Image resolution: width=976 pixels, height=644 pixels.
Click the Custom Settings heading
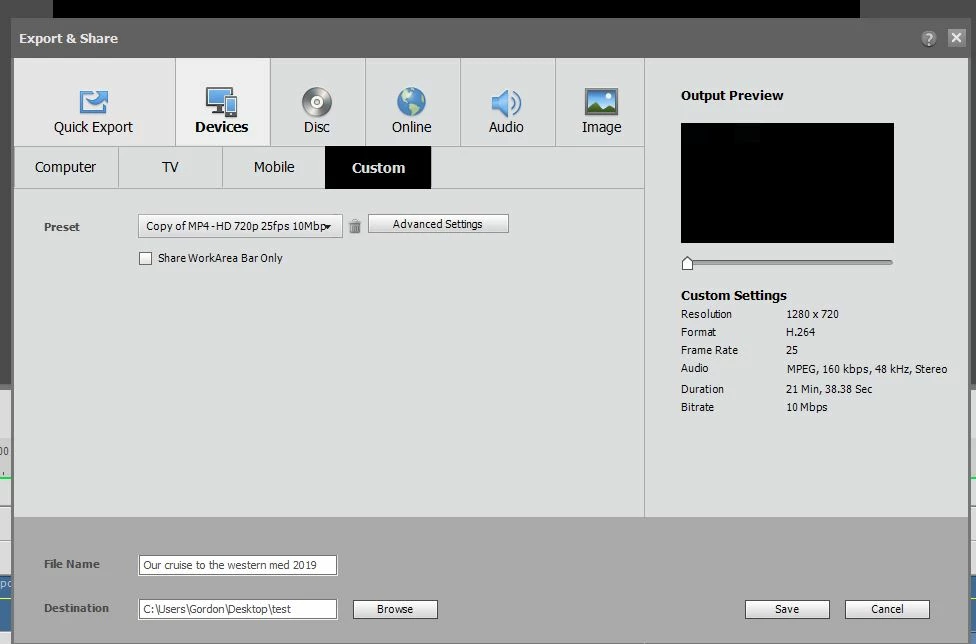[x=734, y=296]
